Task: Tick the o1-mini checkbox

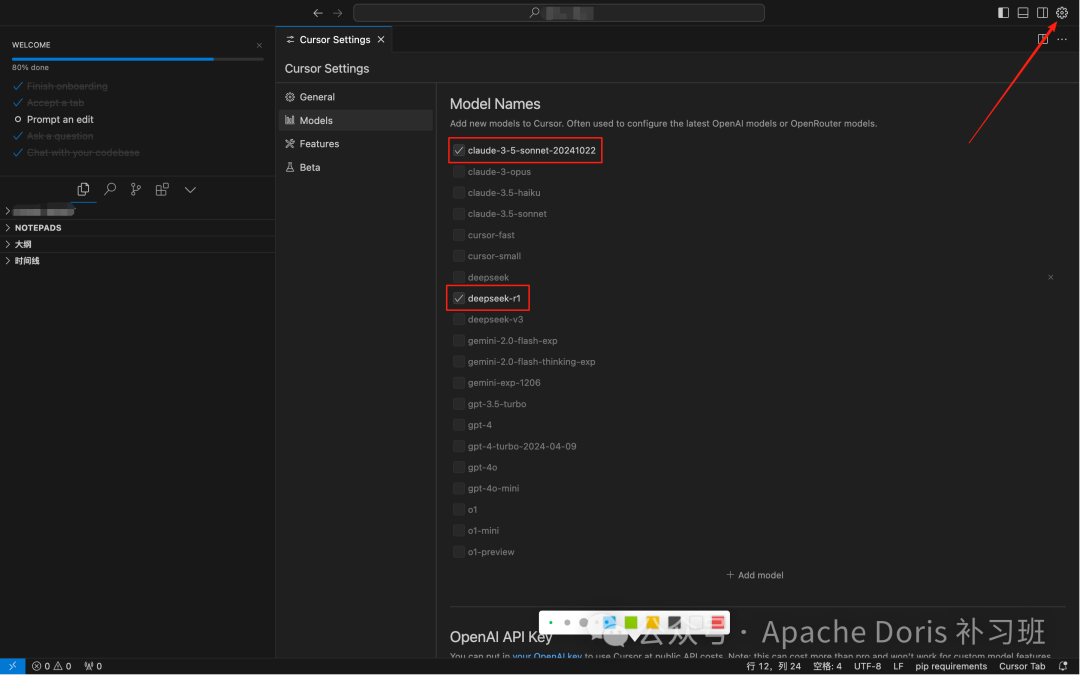Action: click(459, 530)
